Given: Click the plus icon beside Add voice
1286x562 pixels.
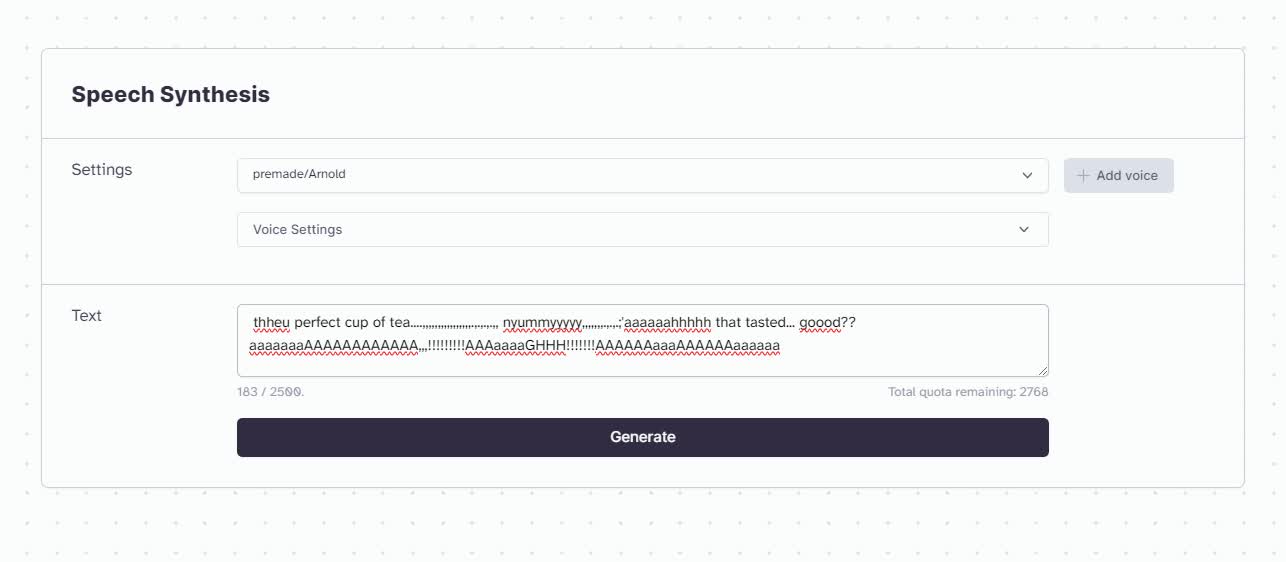Looking at the screenshot, I should coord(1083,175).
